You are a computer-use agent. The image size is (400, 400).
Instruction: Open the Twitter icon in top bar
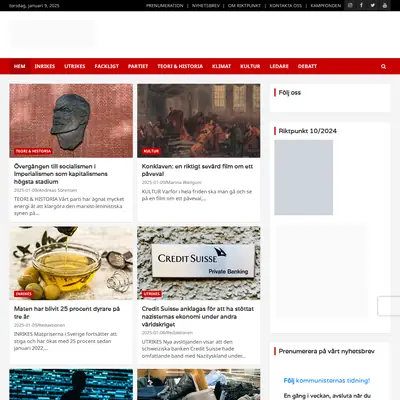click(x=373, y=5)
